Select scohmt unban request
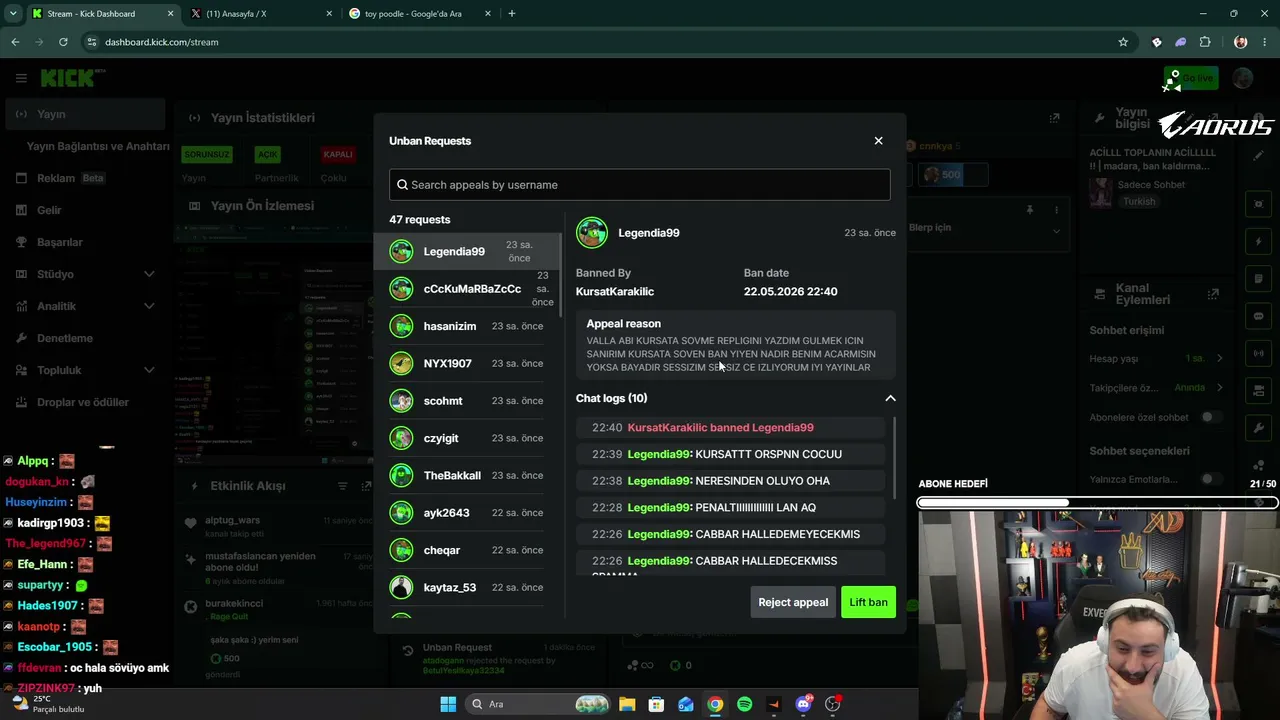Image resolution: width=1280 pixels, height=720 pixels. coord(468,401)
